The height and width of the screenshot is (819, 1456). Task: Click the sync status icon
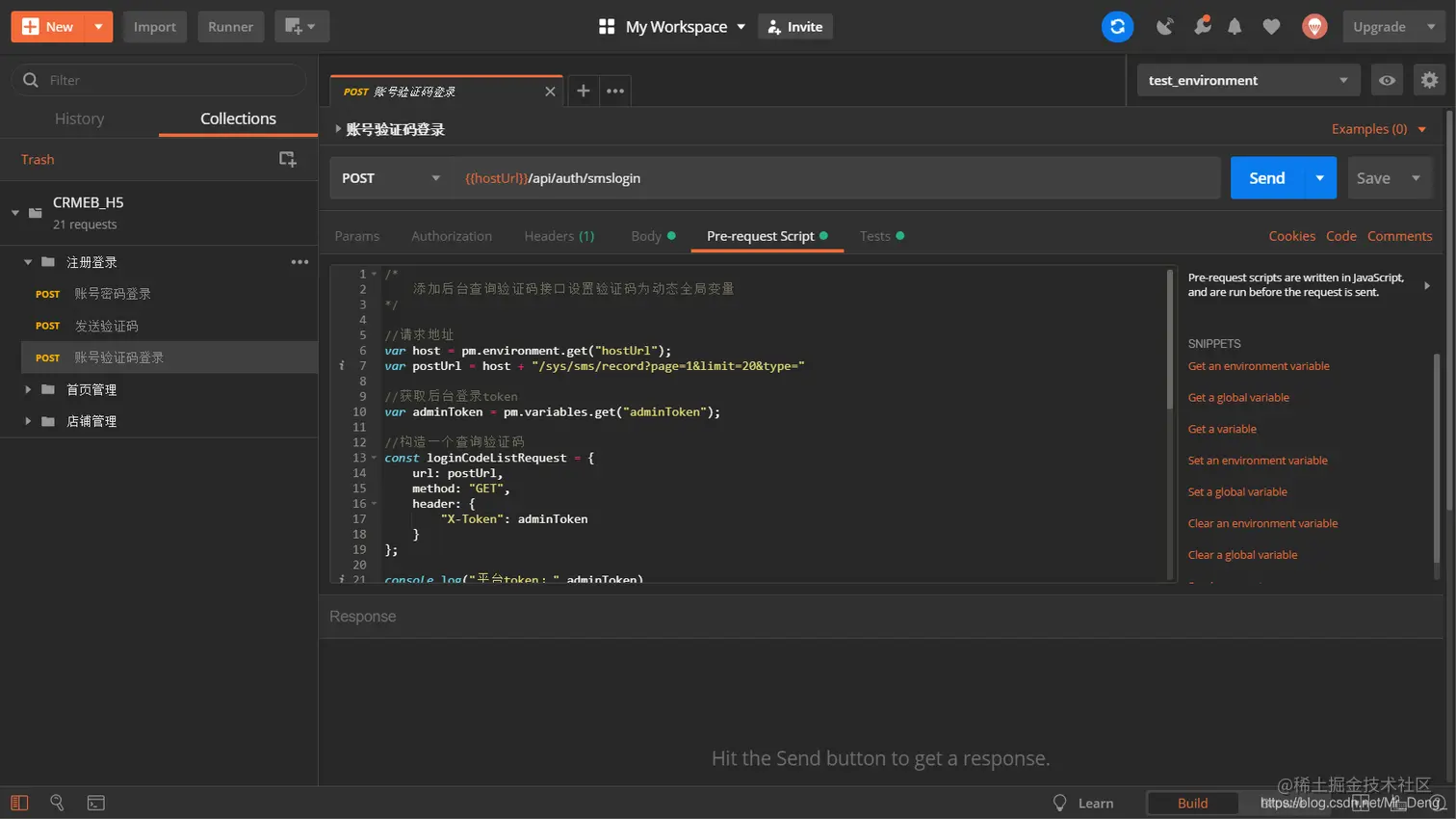[1117, 27]
